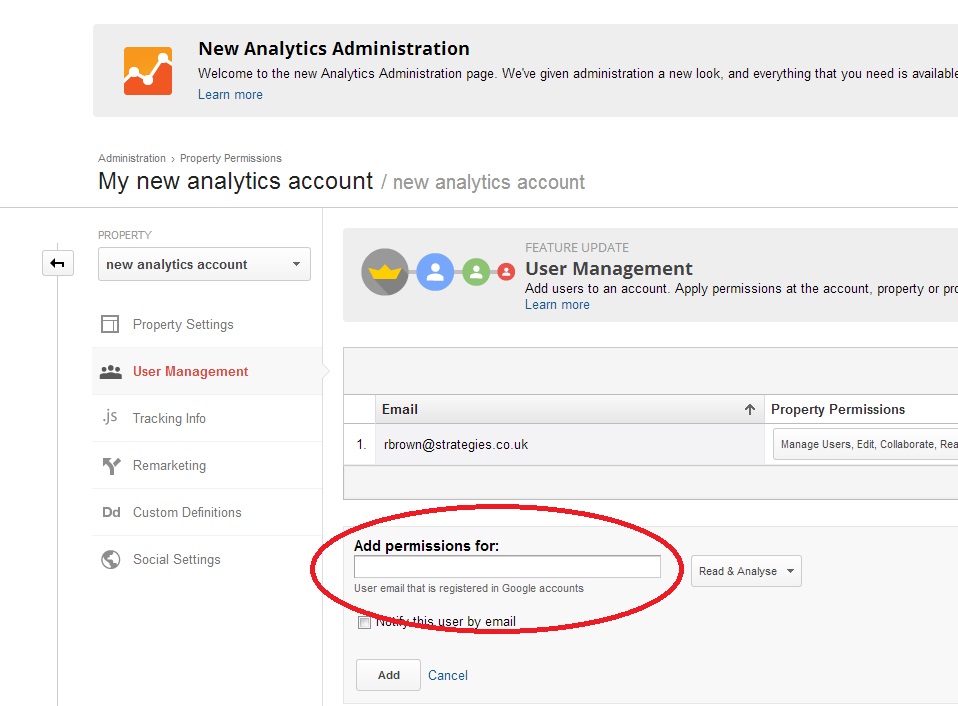
Task: Open the Read & Analyse permission dropdown
Action: tap(746, 571)
